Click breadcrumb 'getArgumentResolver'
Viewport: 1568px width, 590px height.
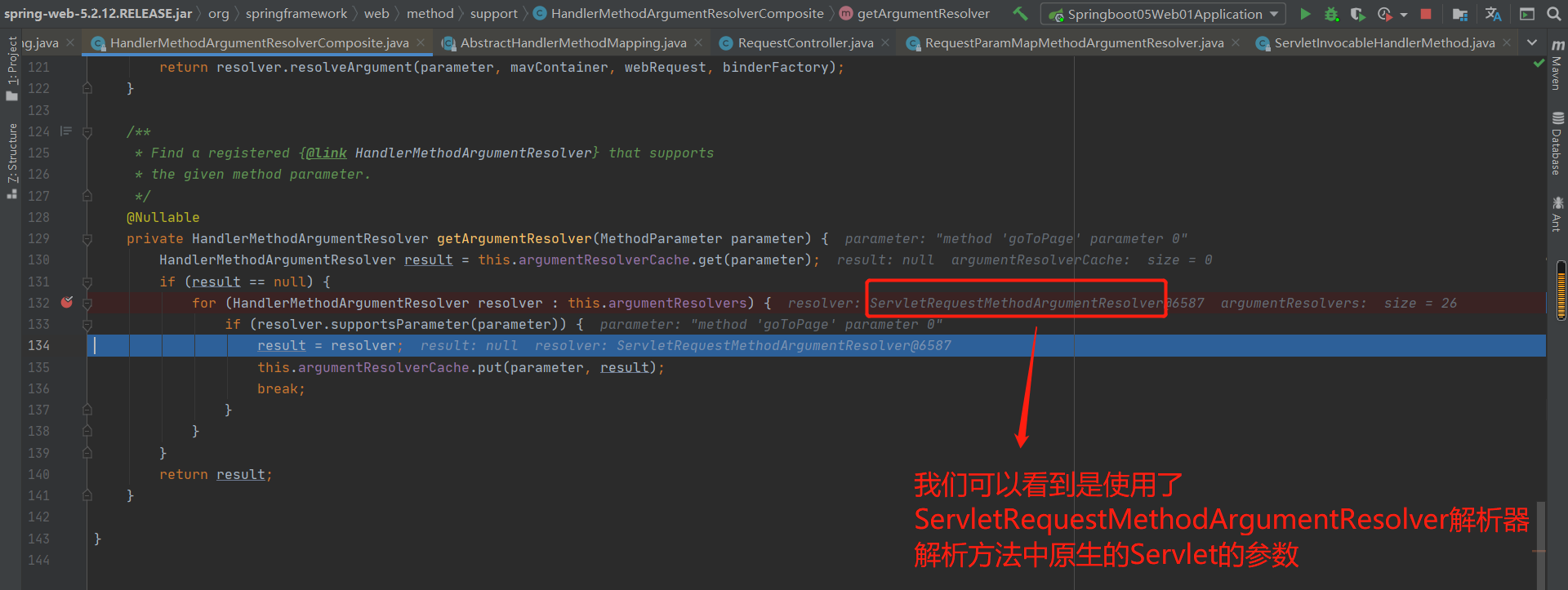click(915, 13)
